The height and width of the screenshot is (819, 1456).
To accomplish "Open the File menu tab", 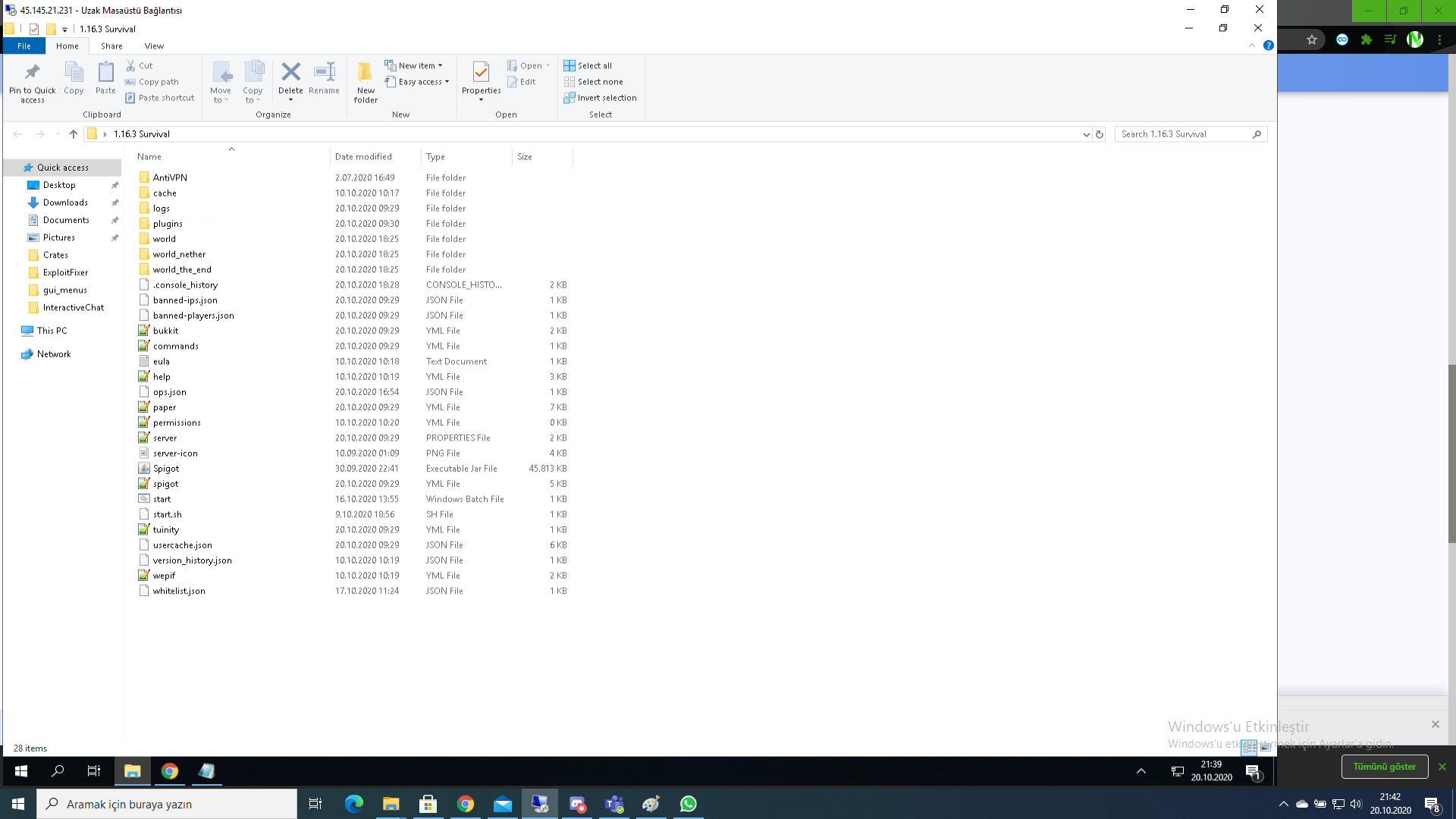I will pos(24,46).
